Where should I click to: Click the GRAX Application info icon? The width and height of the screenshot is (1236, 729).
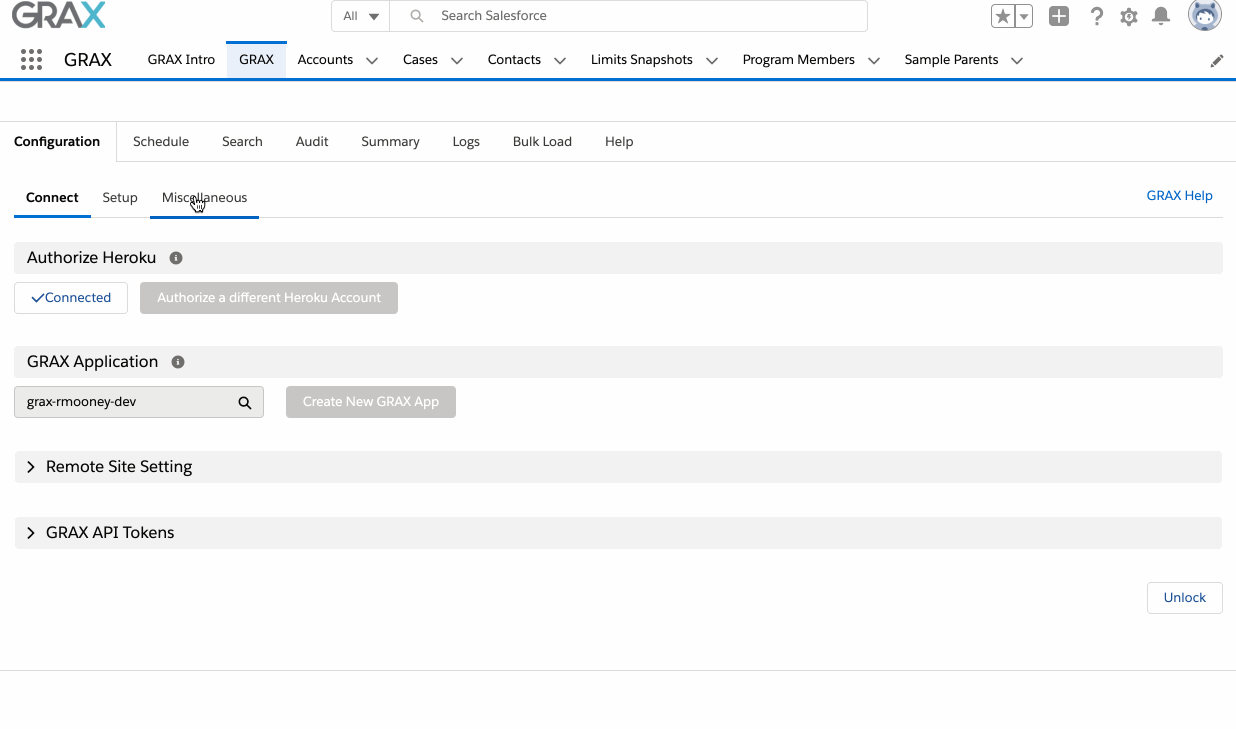[x=178, y=362]
